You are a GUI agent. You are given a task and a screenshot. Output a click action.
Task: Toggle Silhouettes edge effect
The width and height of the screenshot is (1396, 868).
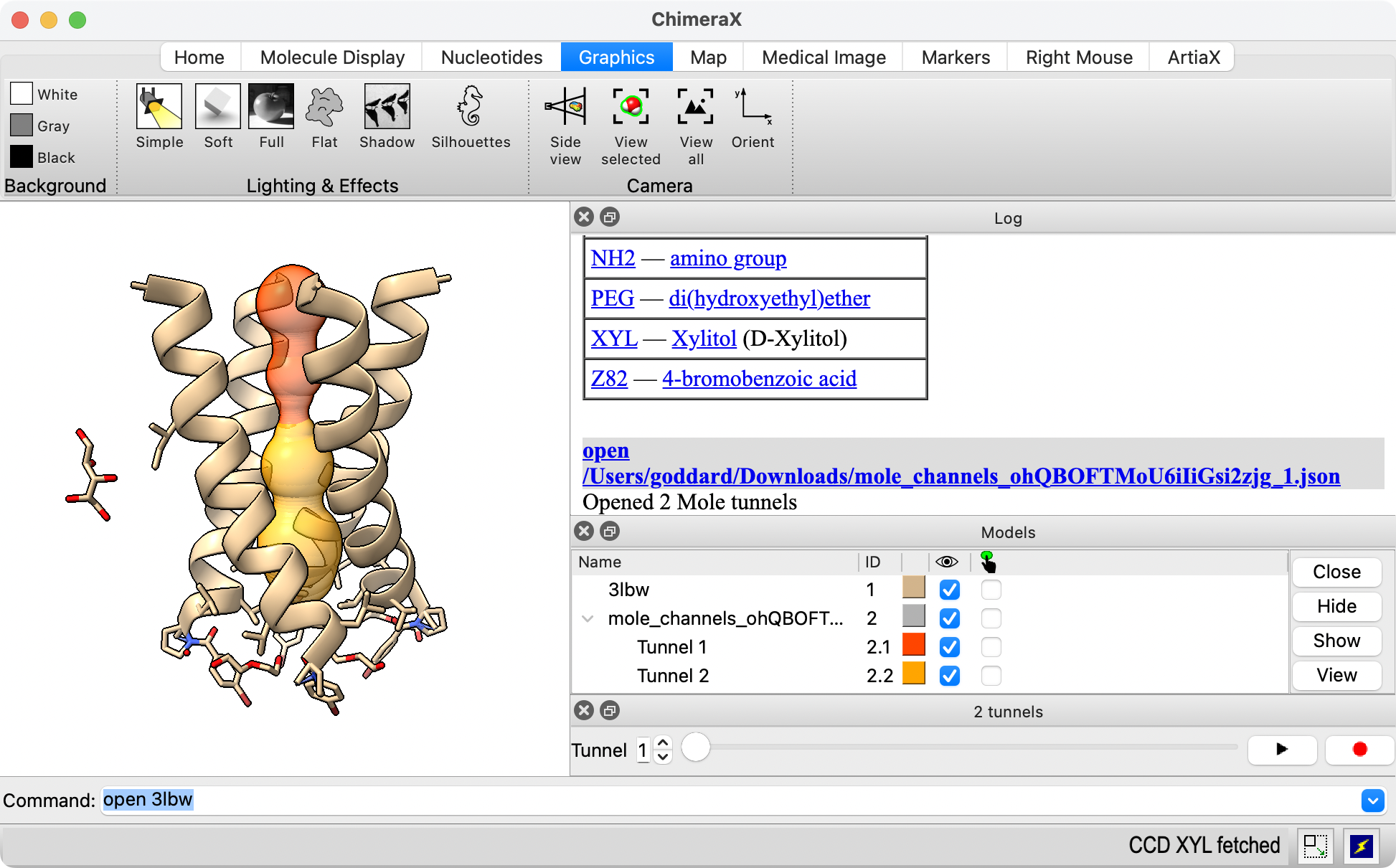(x=471, y=108)
